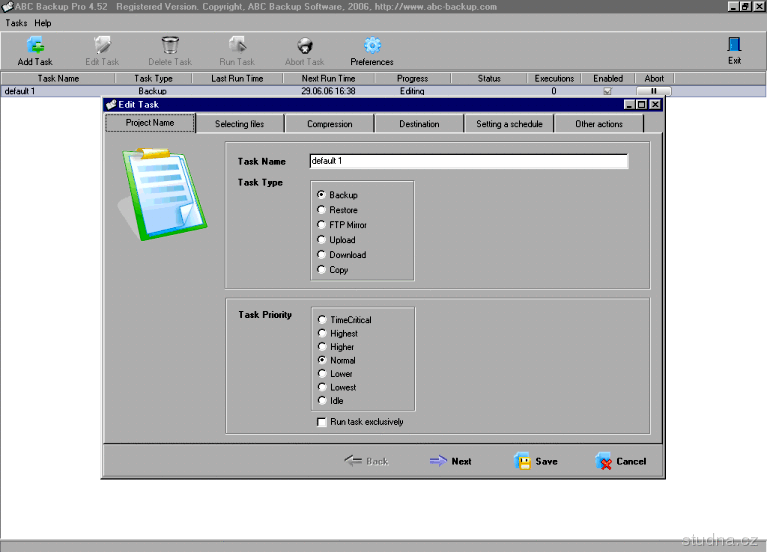767x552 pixels.
Task: Enable Run task exclusively checkbox
Action: (321, 422)
